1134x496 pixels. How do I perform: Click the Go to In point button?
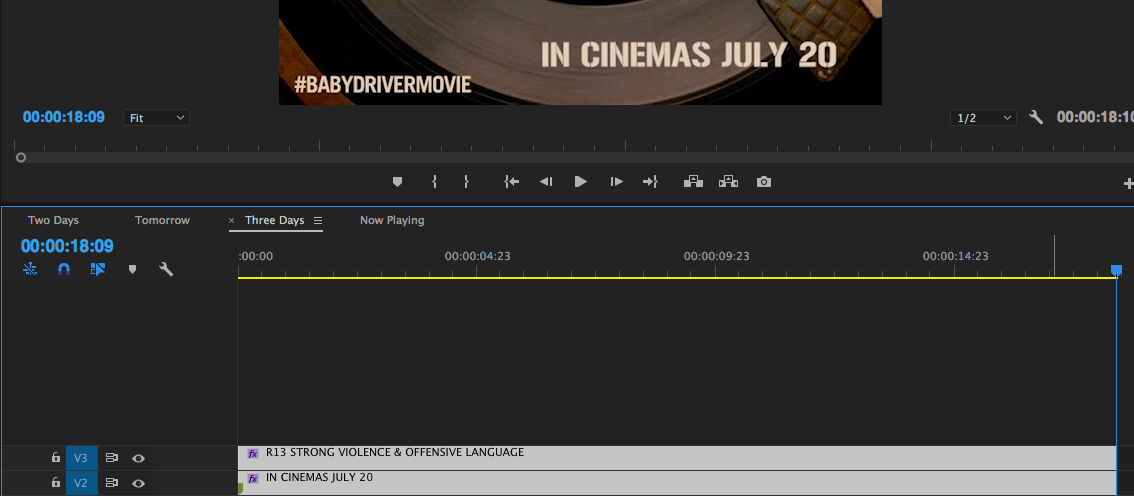[511, 182]
